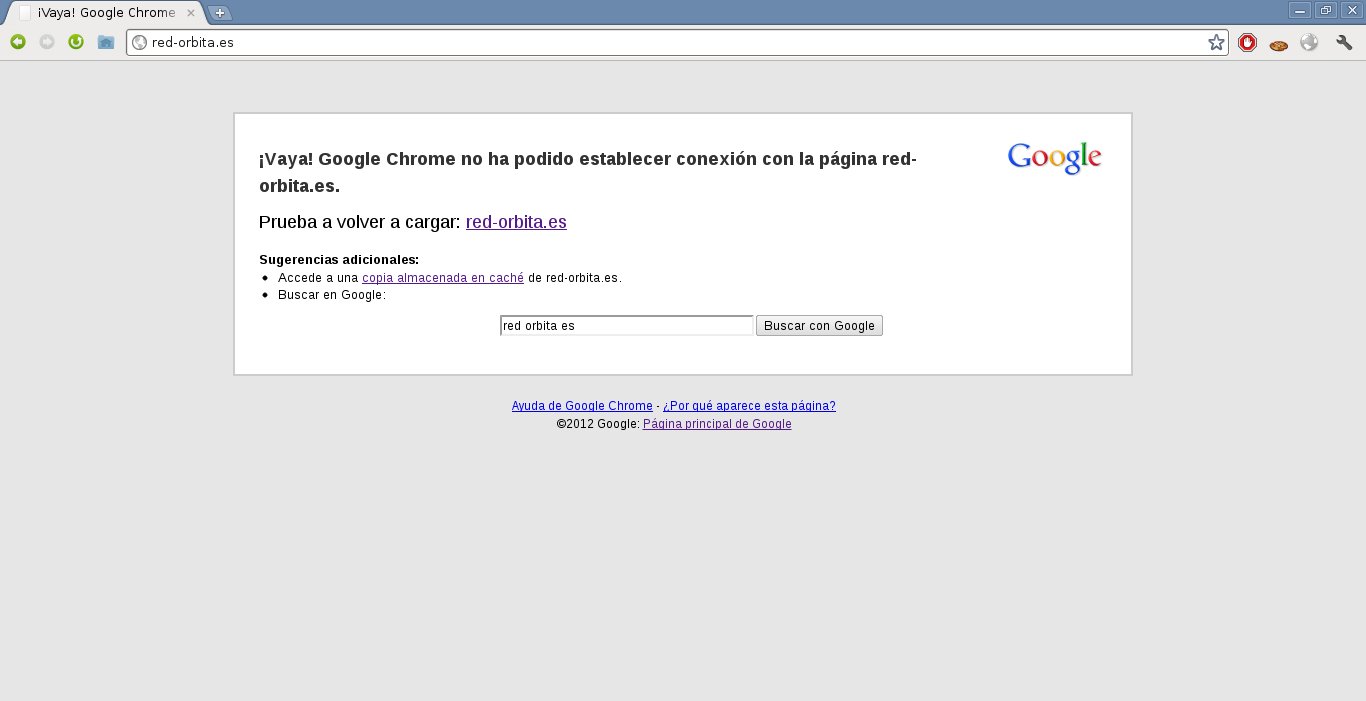Screen dimensions: 1366x701
Task: Open Ayuda de Google Chrome link
Action: (582, 406)
